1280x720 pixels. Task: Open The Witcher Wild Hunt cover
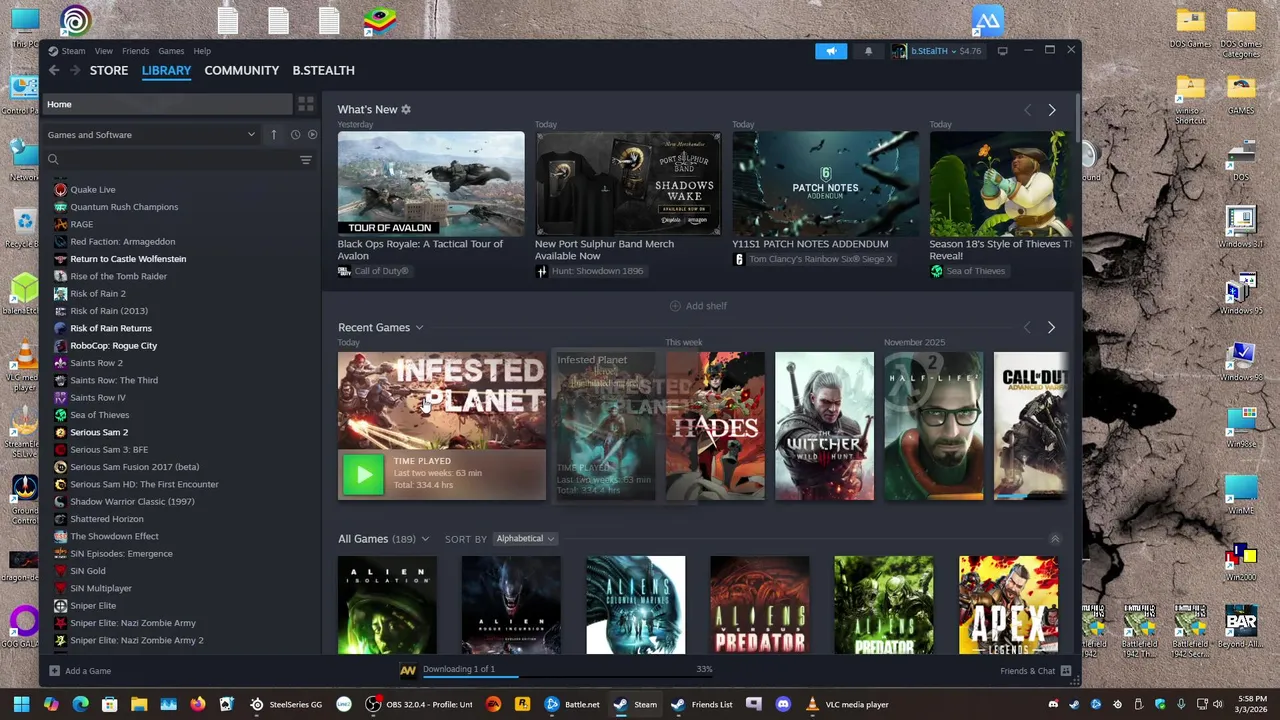[824, 426]
